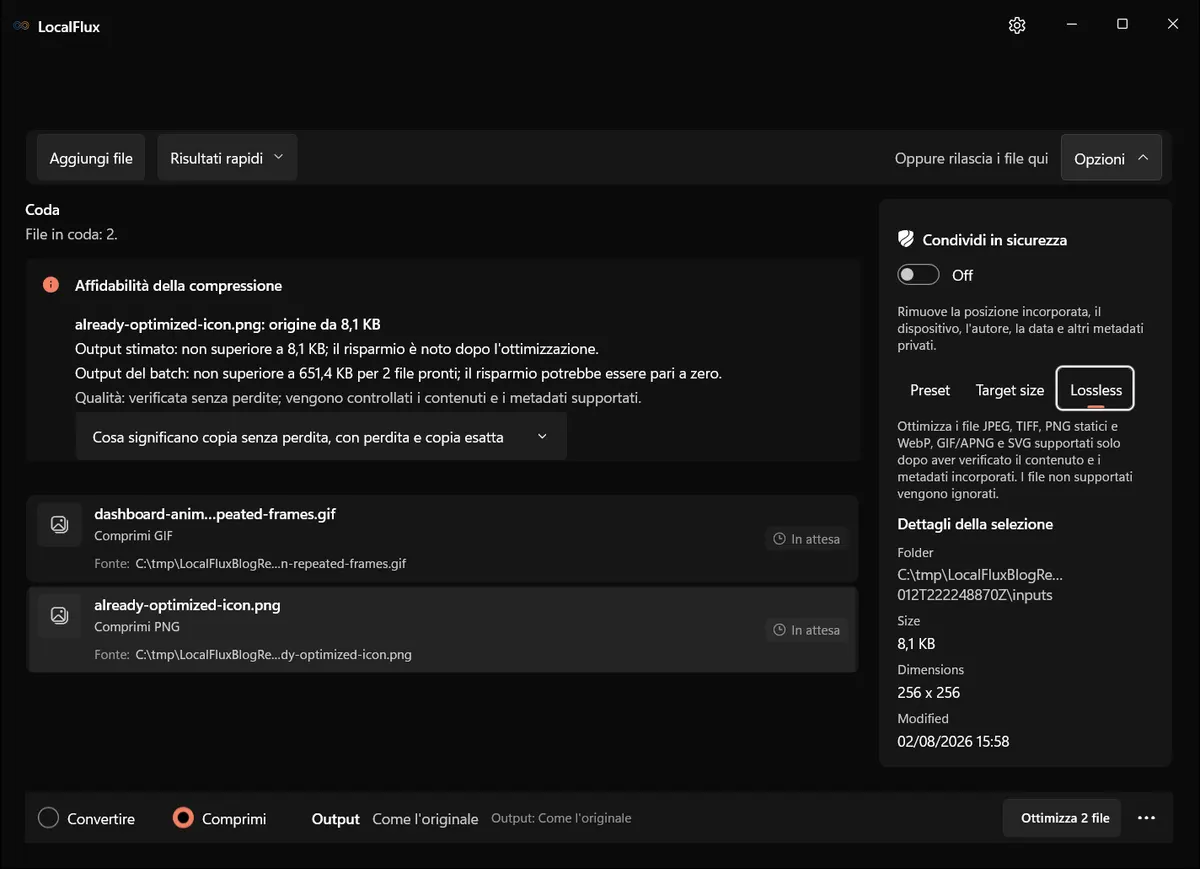The height and width of the screenshot is (869, 1200).
Task: Click the Fonte path of the GIF file
Action: 270,563
